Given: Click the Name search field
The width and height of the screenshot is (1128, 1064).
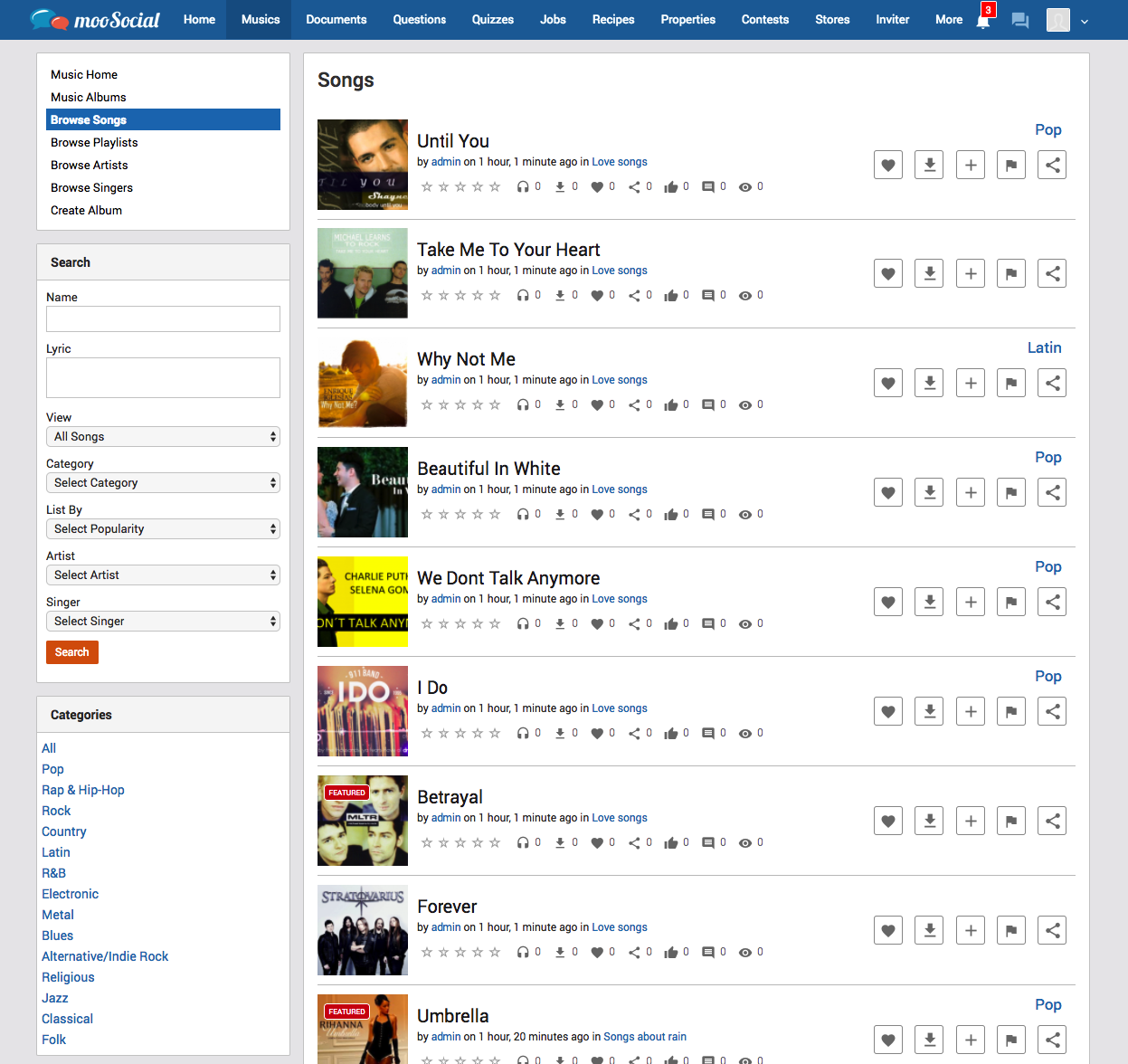Looking at the screenshot, I should 163,318.
